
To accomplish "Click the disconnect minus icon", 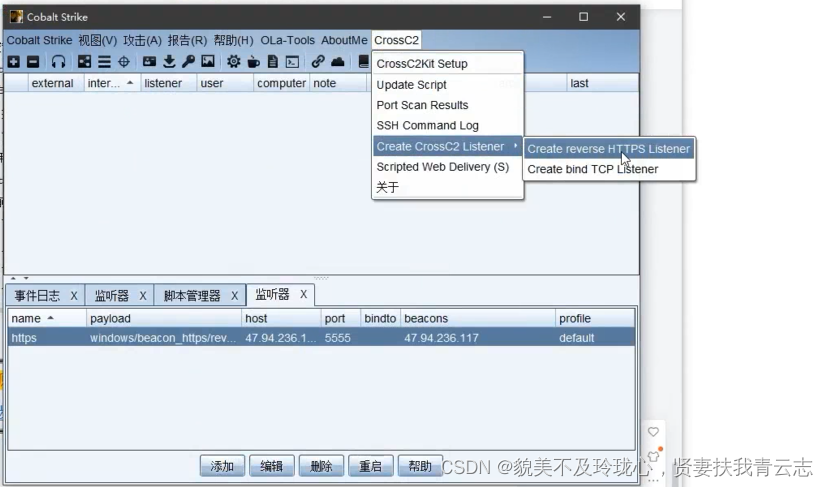I will [33, 62].
